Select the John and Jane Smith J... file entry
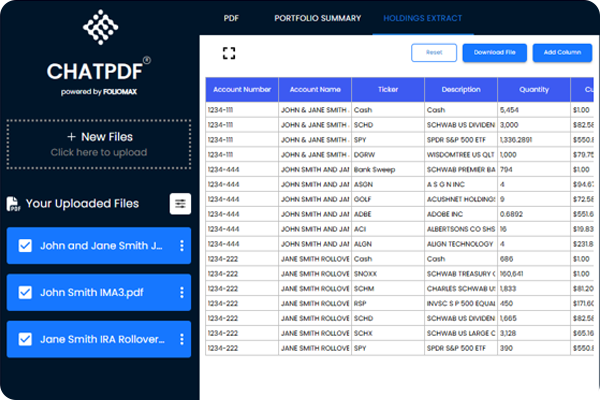 [99, 246]
